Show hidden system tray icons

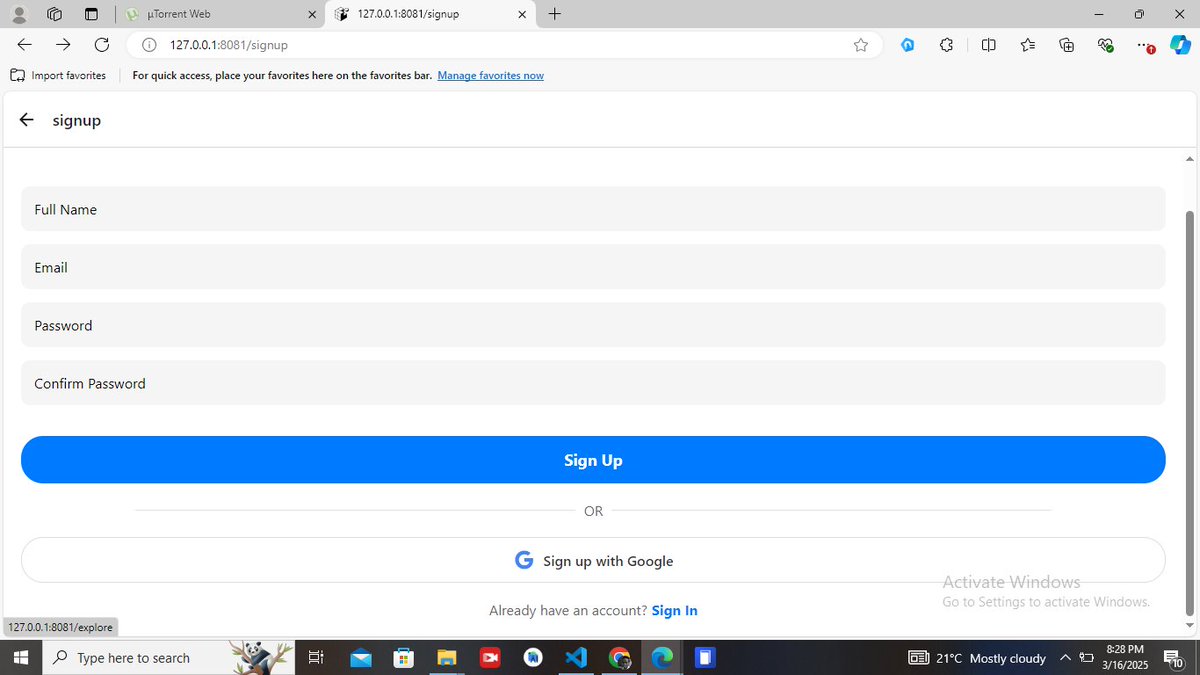[x=1065, y=657]
